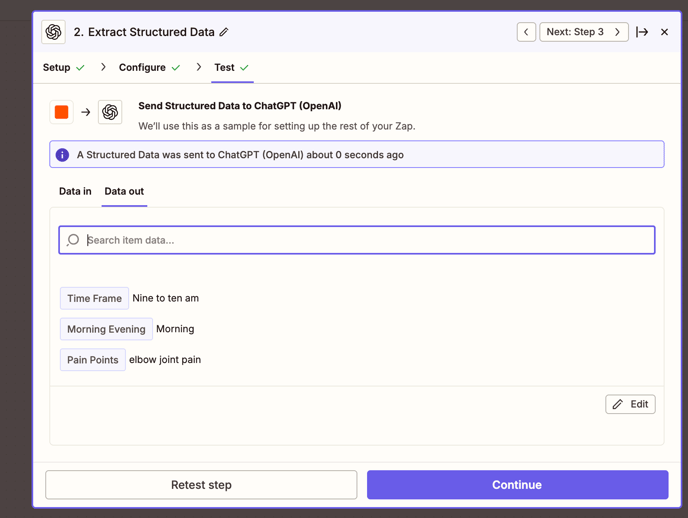
Task: Select the Pain Points field label
Action: point(93,360)
